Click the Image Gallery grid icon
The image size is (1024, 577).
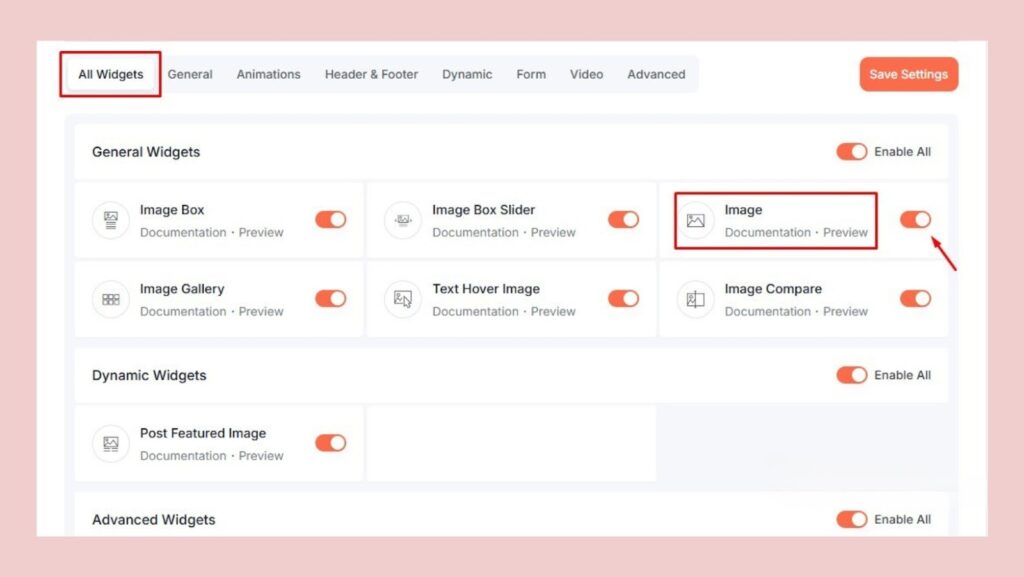[x=110, y=299]
